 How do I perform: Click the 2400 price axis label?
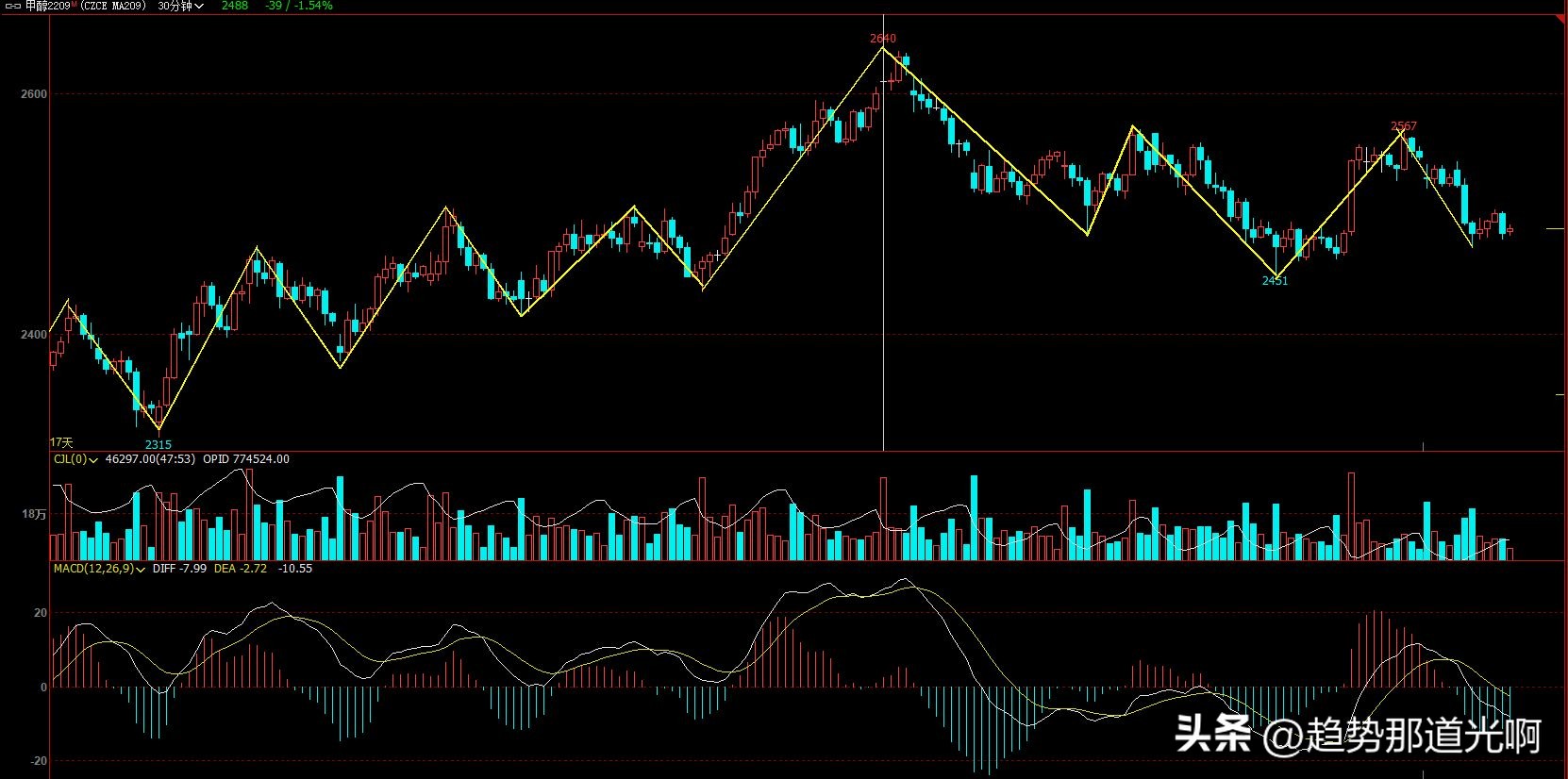tap(33, 335)
